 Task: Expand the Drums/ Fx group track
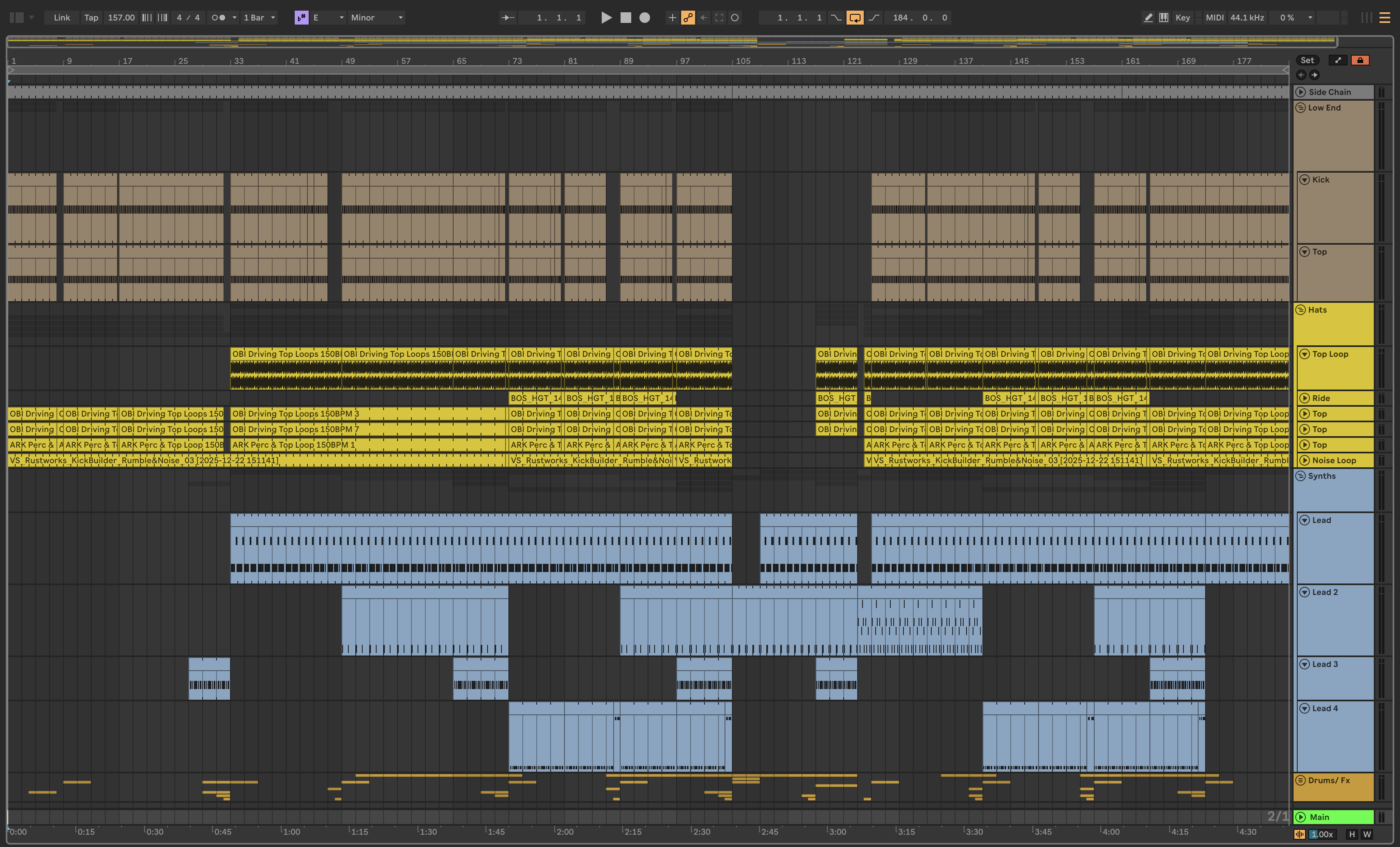coord(1301,781)
